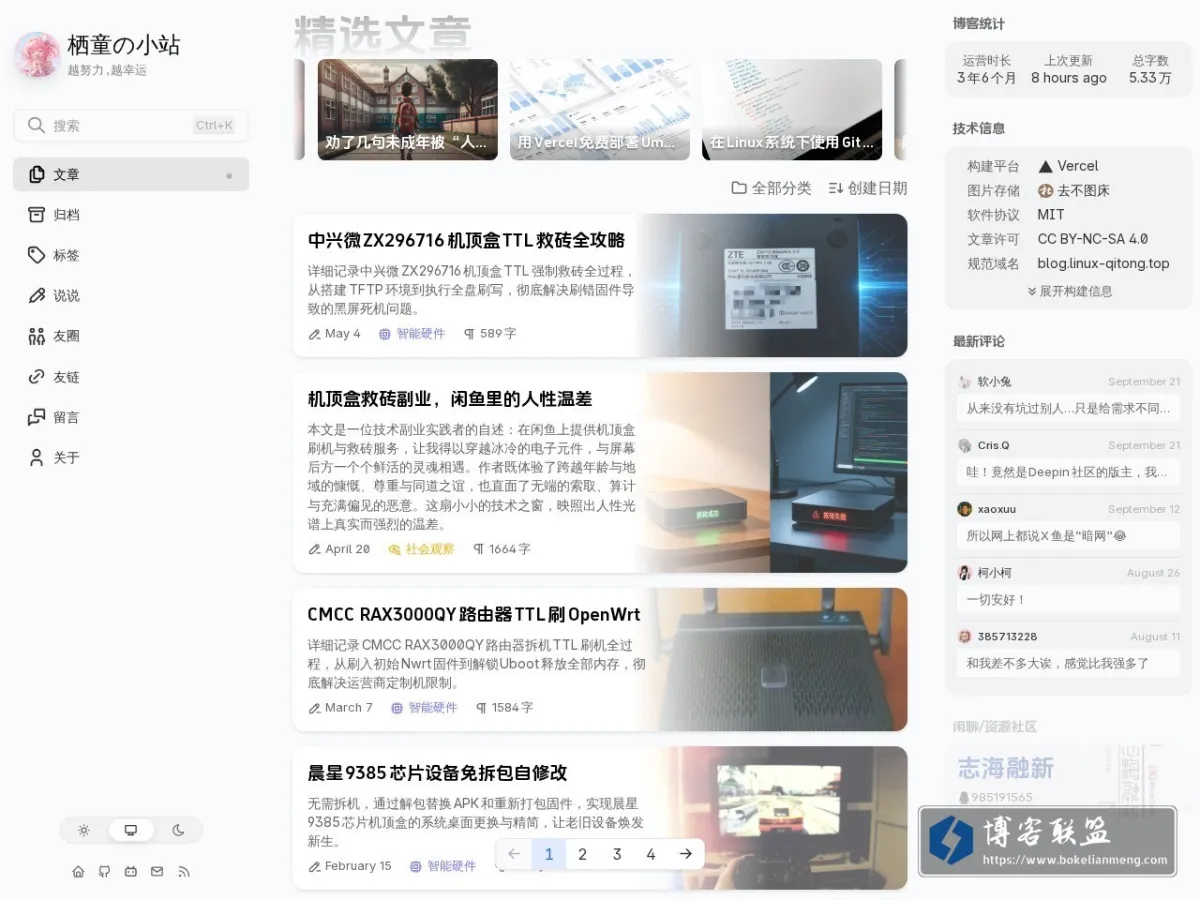Click 智能硬件 tag on March 7 article
The width and height of the screenshot is (1200, 900).
tap(424, 707)
